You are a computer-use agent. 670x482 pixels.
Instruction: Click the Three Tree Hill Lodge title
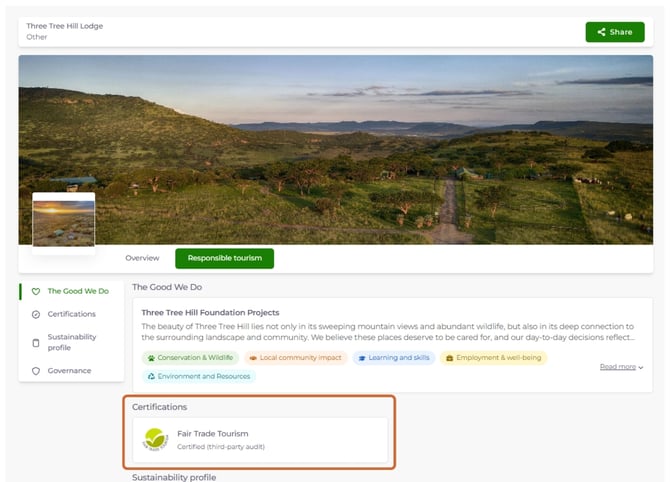pyautogui.click(x=65, y=26)
